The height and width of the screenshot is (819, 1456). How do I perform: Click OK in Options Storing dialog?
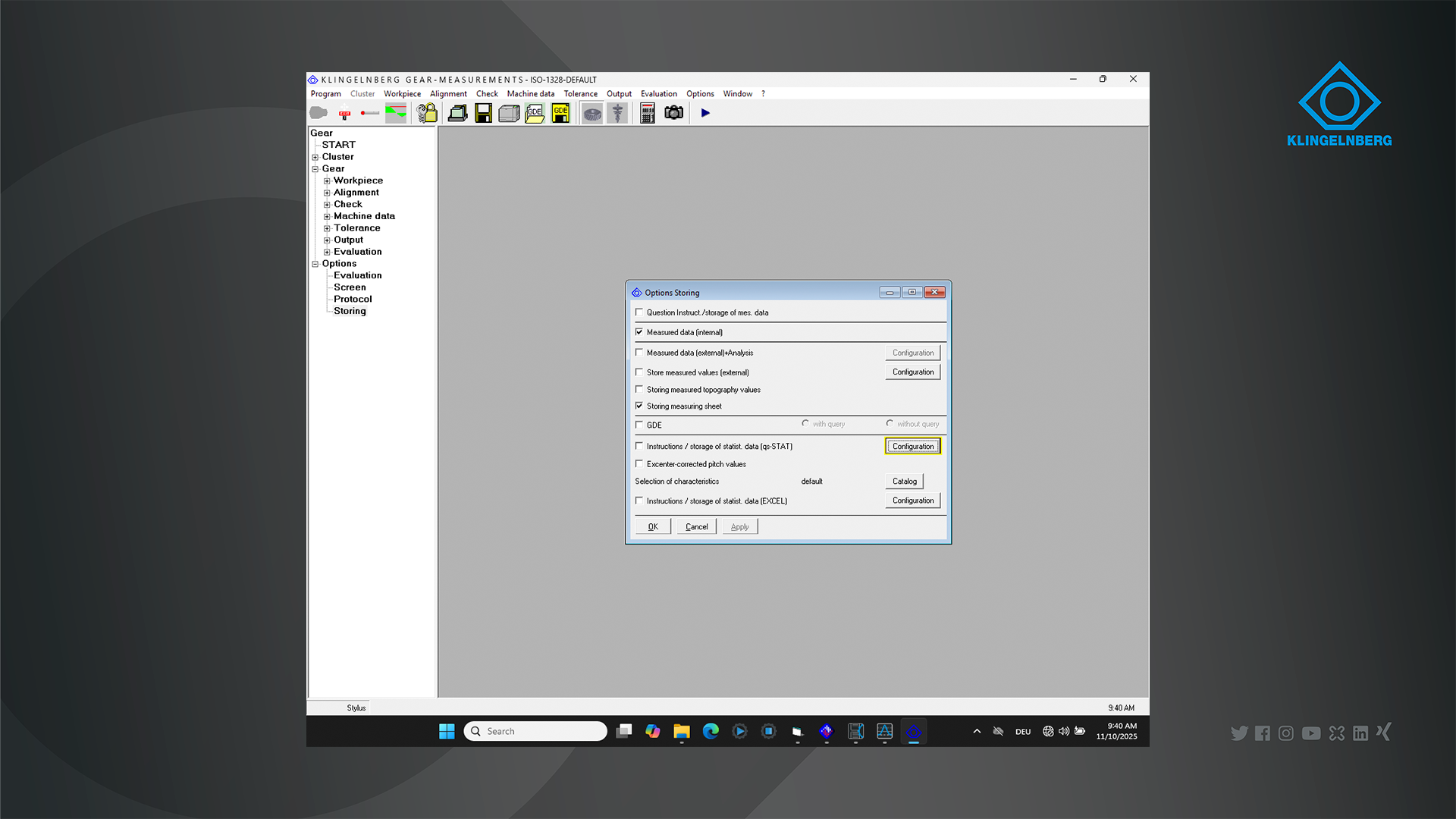point(653,526)
